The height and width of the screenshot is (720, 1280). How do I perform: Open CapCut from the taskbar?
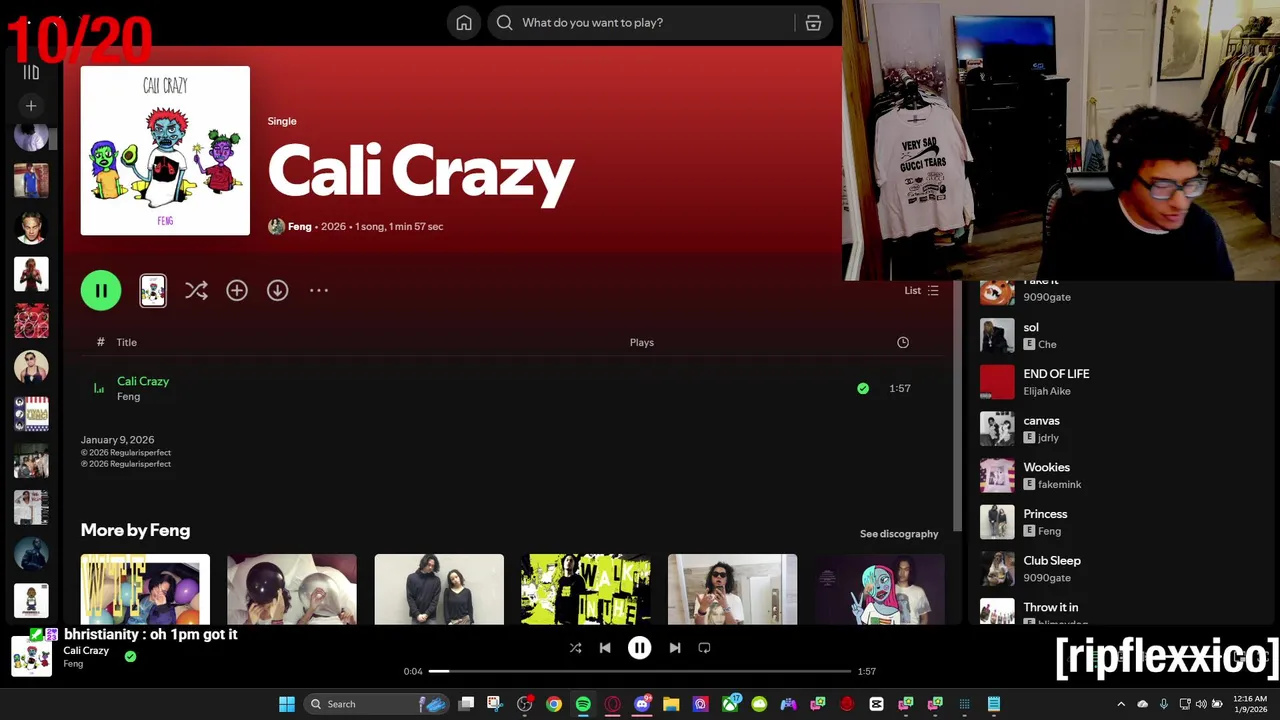point(876,704)
